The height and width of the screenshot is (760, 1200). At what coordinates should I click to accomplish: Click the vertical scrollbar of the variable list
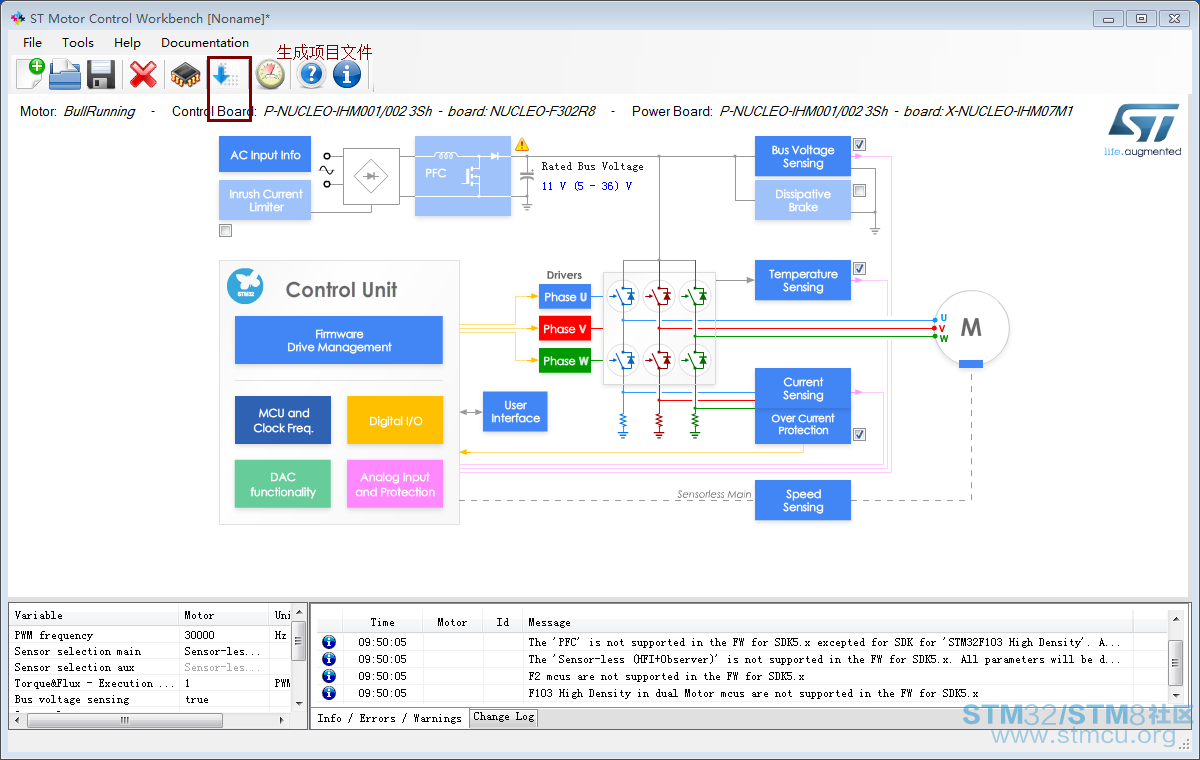[x=299, y=657]
